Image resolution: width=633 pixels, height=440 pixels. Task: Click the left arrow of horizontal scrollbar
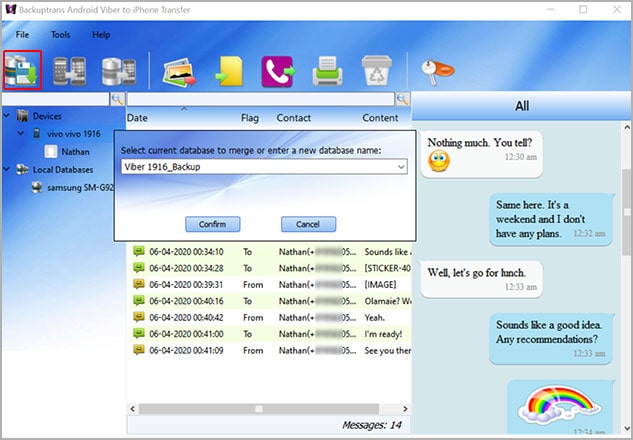133,409
